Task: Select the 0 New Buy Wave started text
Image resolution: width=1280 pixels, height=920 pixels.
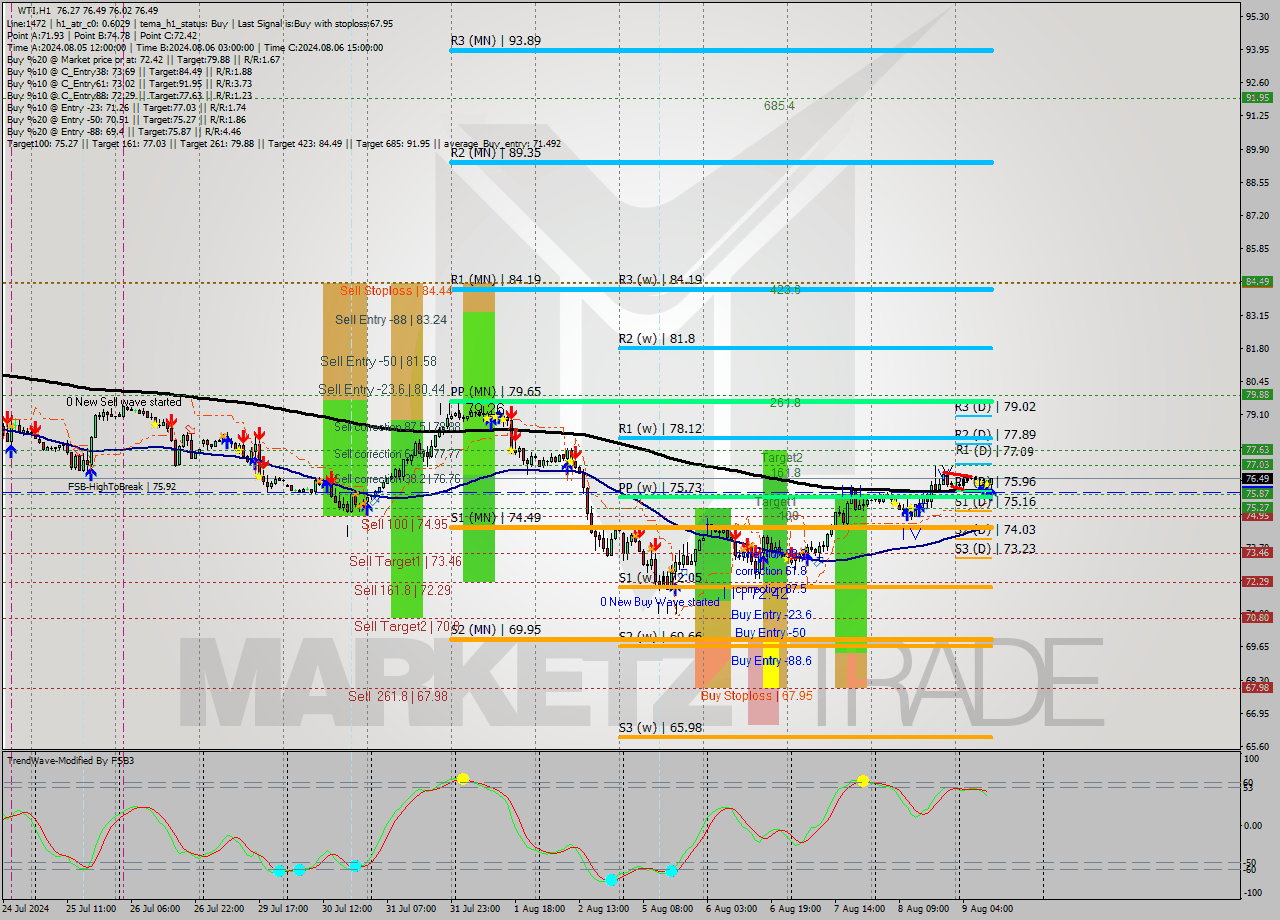Action: pyautogui.click(x=660, y=601)
